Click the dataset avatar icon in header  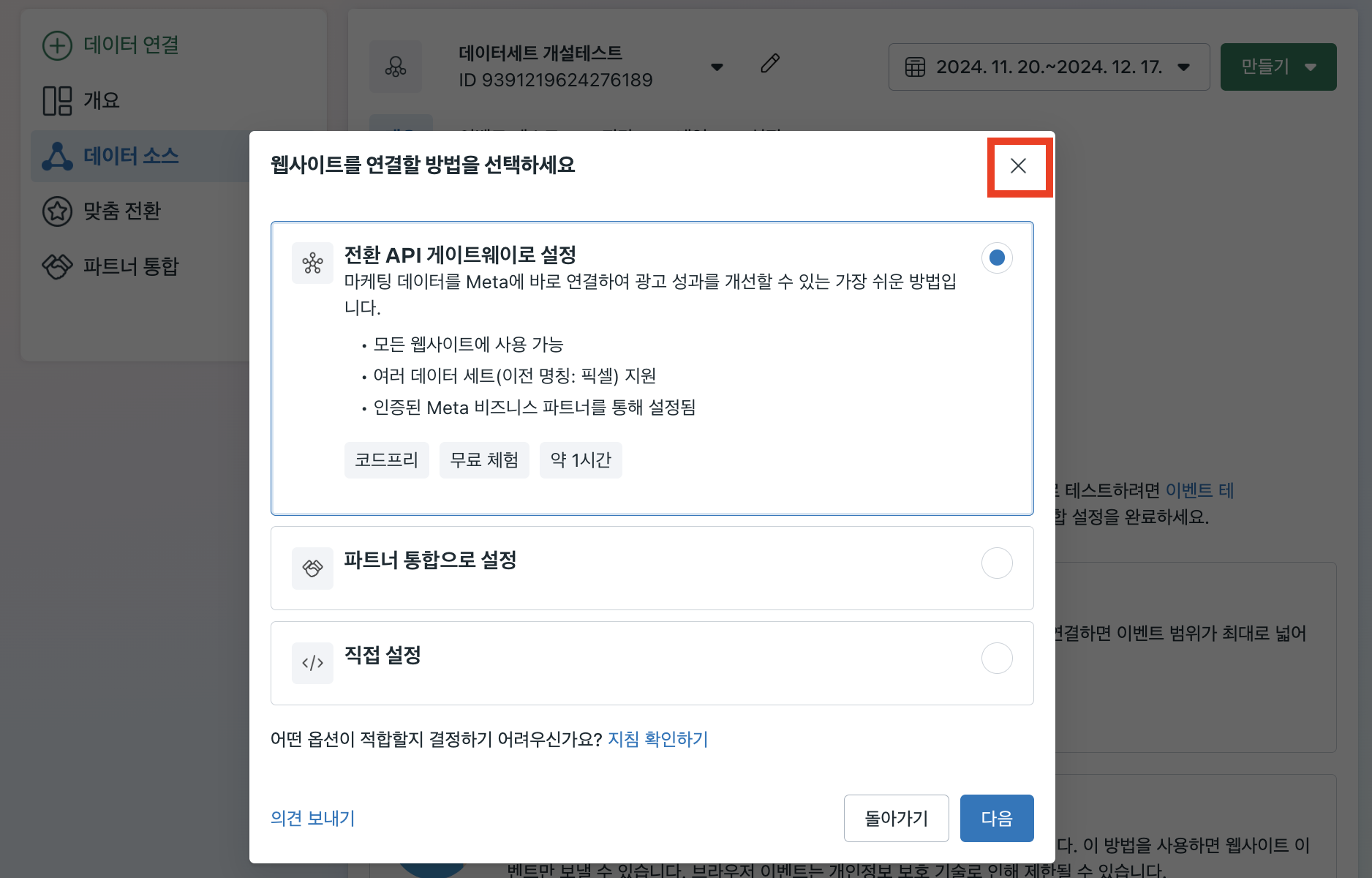coord(396,67)
